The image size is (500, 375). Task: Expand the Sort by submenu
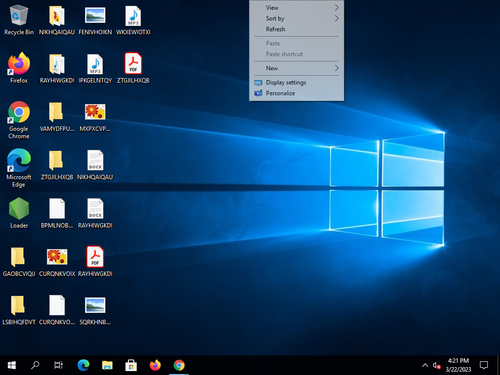coord(297,18)
